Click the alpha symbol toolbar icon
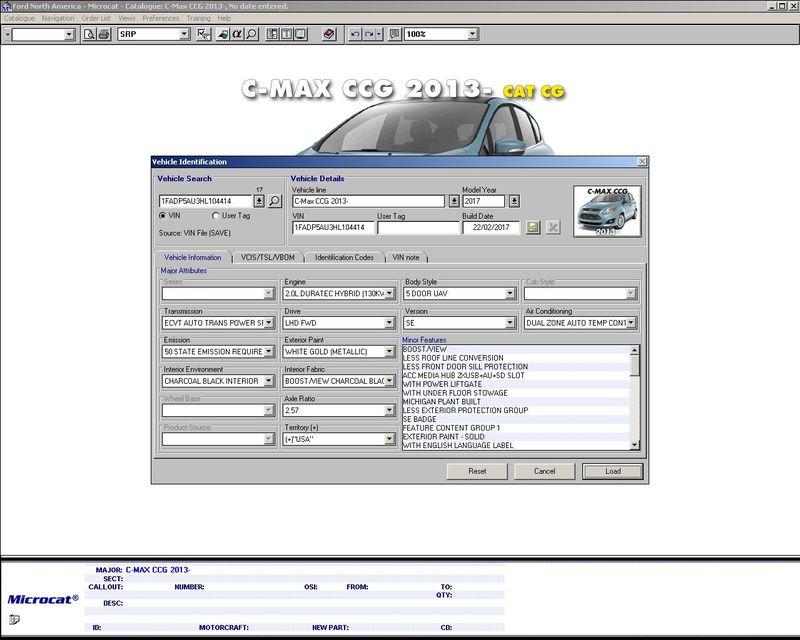This screenshot has width=800, height=640. (x=237, y=34)
